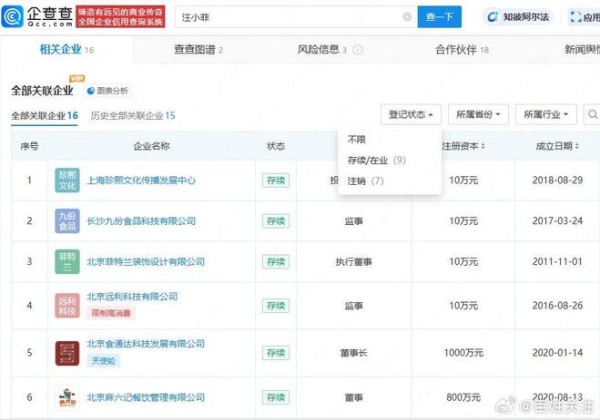Screen dimensions: 600x420
Task: Switch to 风险信息 tab
Action: (322, 49)
